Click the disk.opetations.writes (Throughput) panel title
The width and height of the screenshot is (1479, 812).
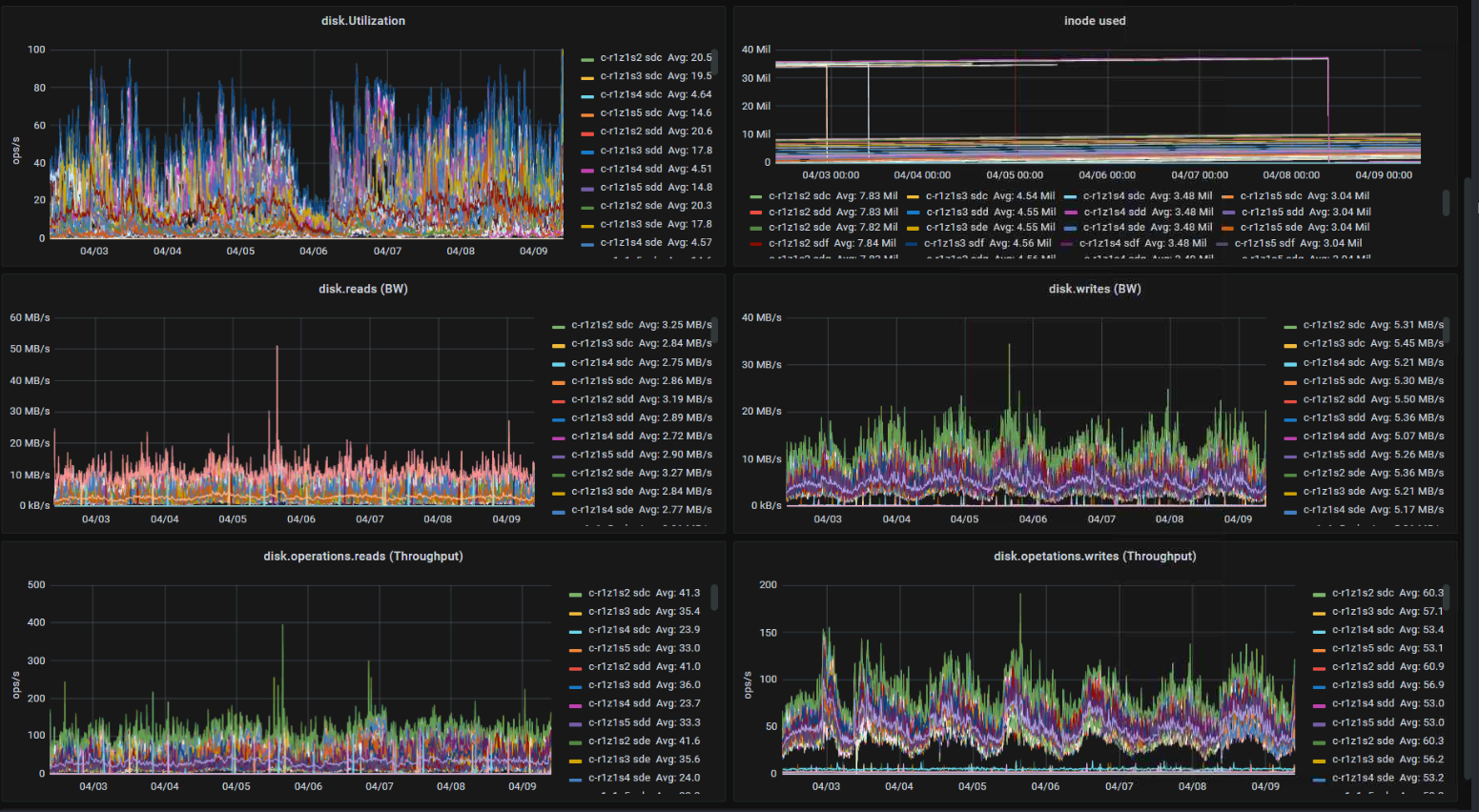pyautogui.click(x=1094, y=557)
